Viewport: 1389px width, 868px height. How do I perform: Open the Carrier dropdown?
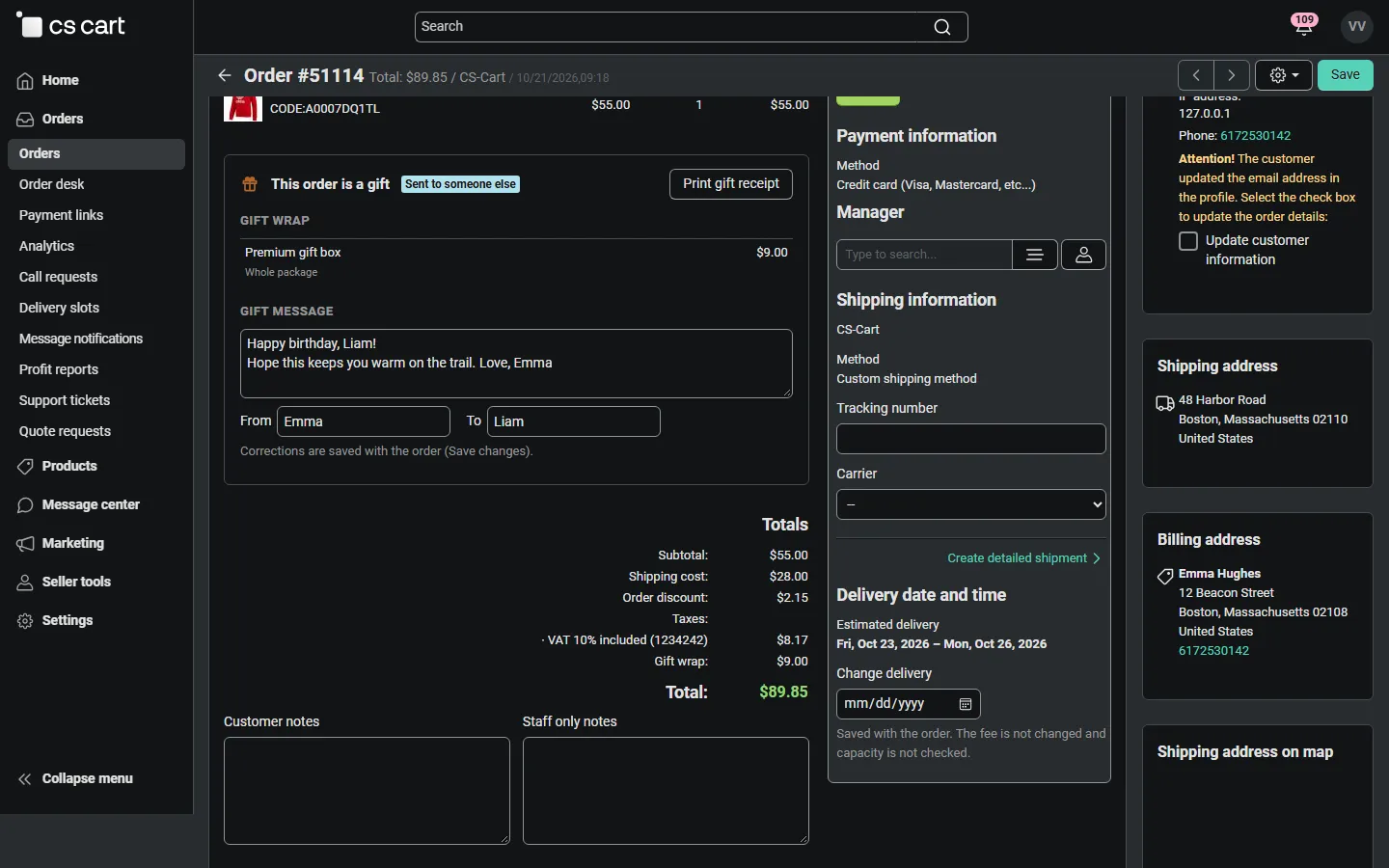(971, 504)
